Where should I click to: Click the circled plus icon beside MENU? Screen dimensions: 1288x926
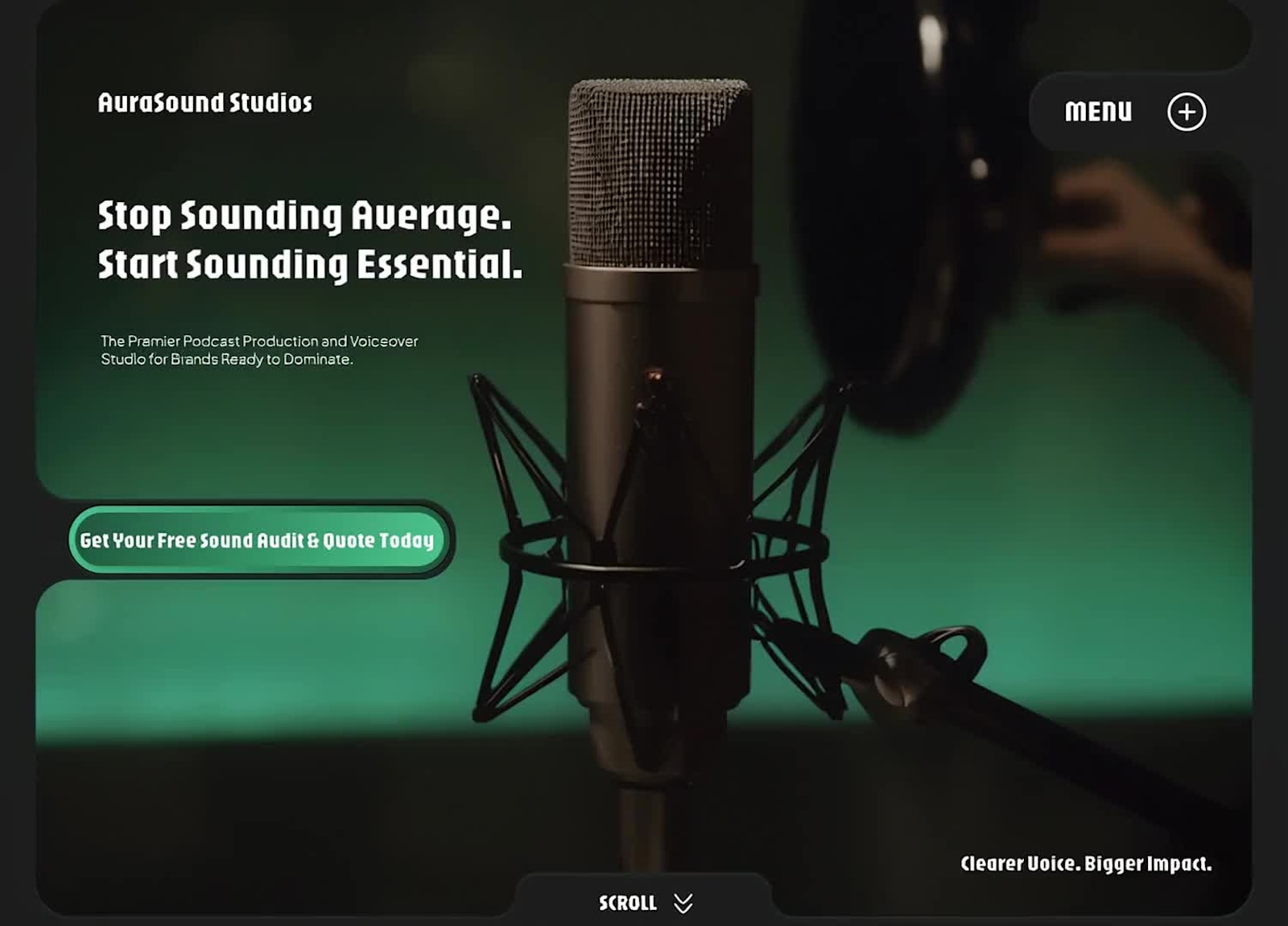[x=1187, y=112]
